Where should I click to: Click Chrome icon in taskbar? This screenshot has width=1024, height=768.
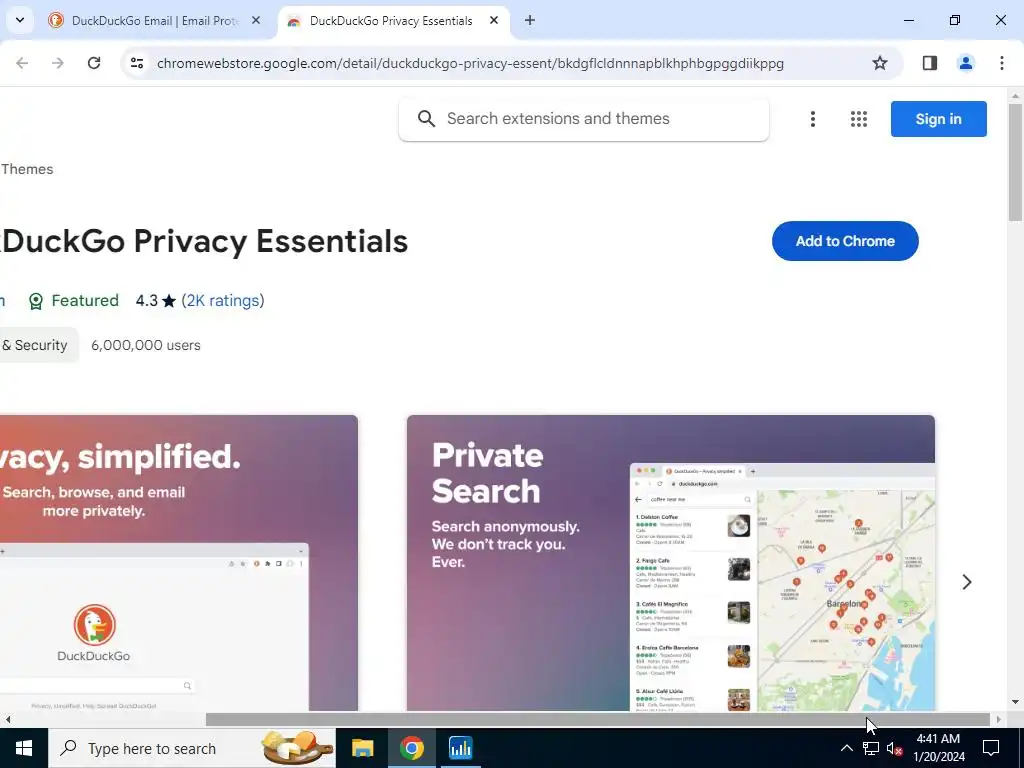[411, 748]
